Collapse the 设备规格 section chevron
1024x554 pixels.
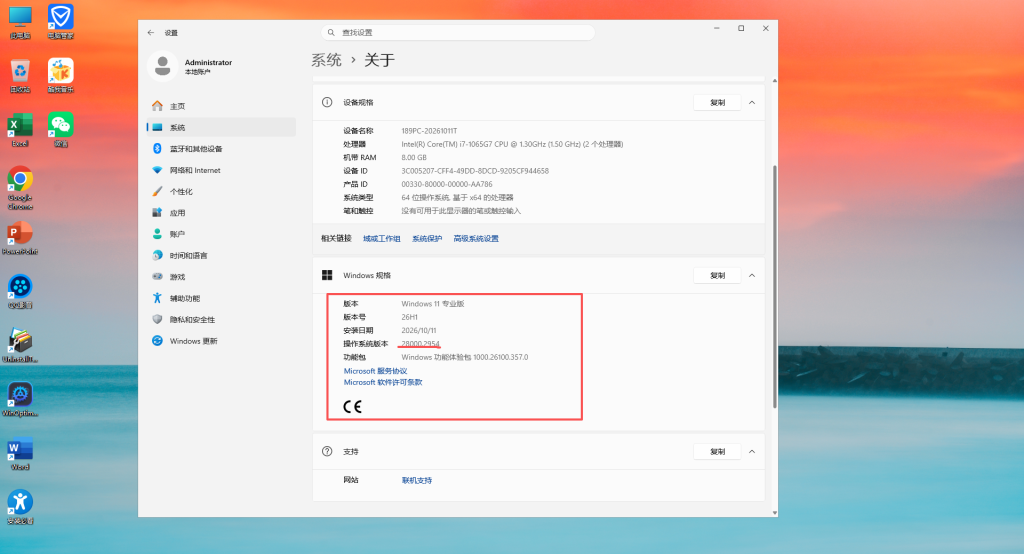click(x=752, y=103)
